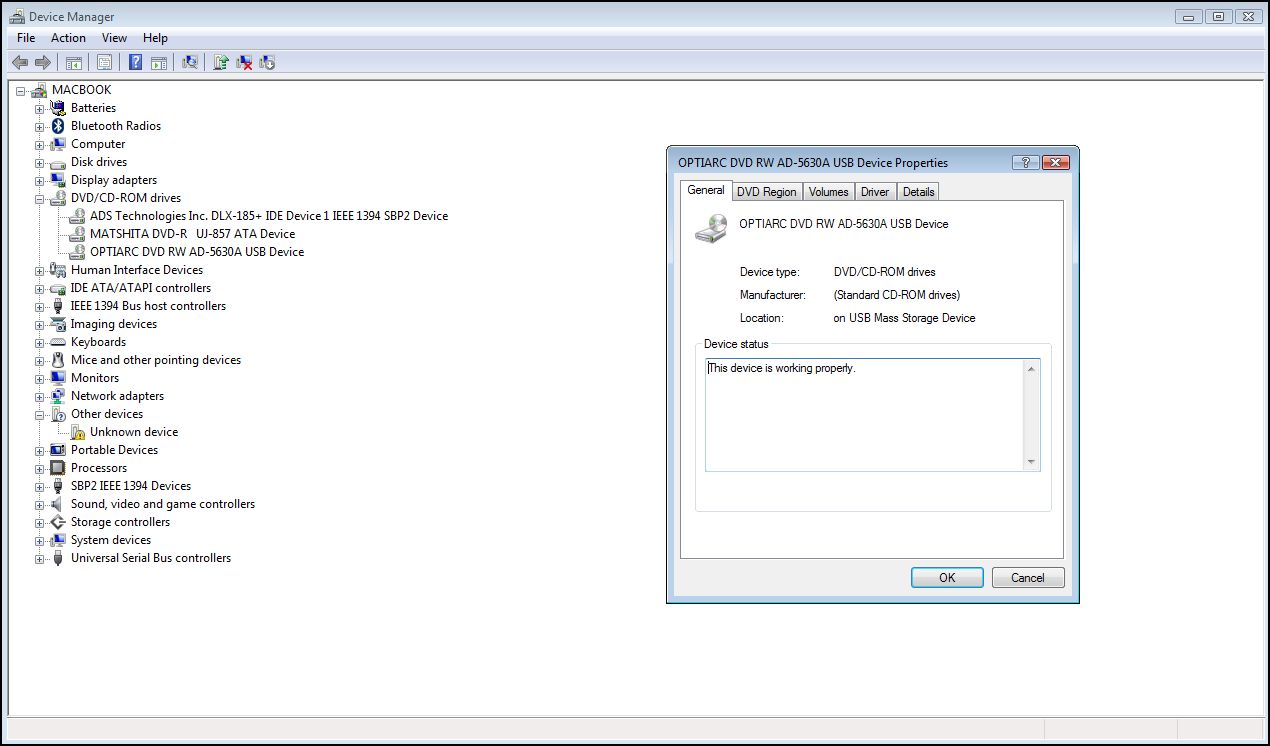The width and height of the screenshot is (1270, 746).
Task: Switch to the DVD Region tab
Action: pos(767,191)
